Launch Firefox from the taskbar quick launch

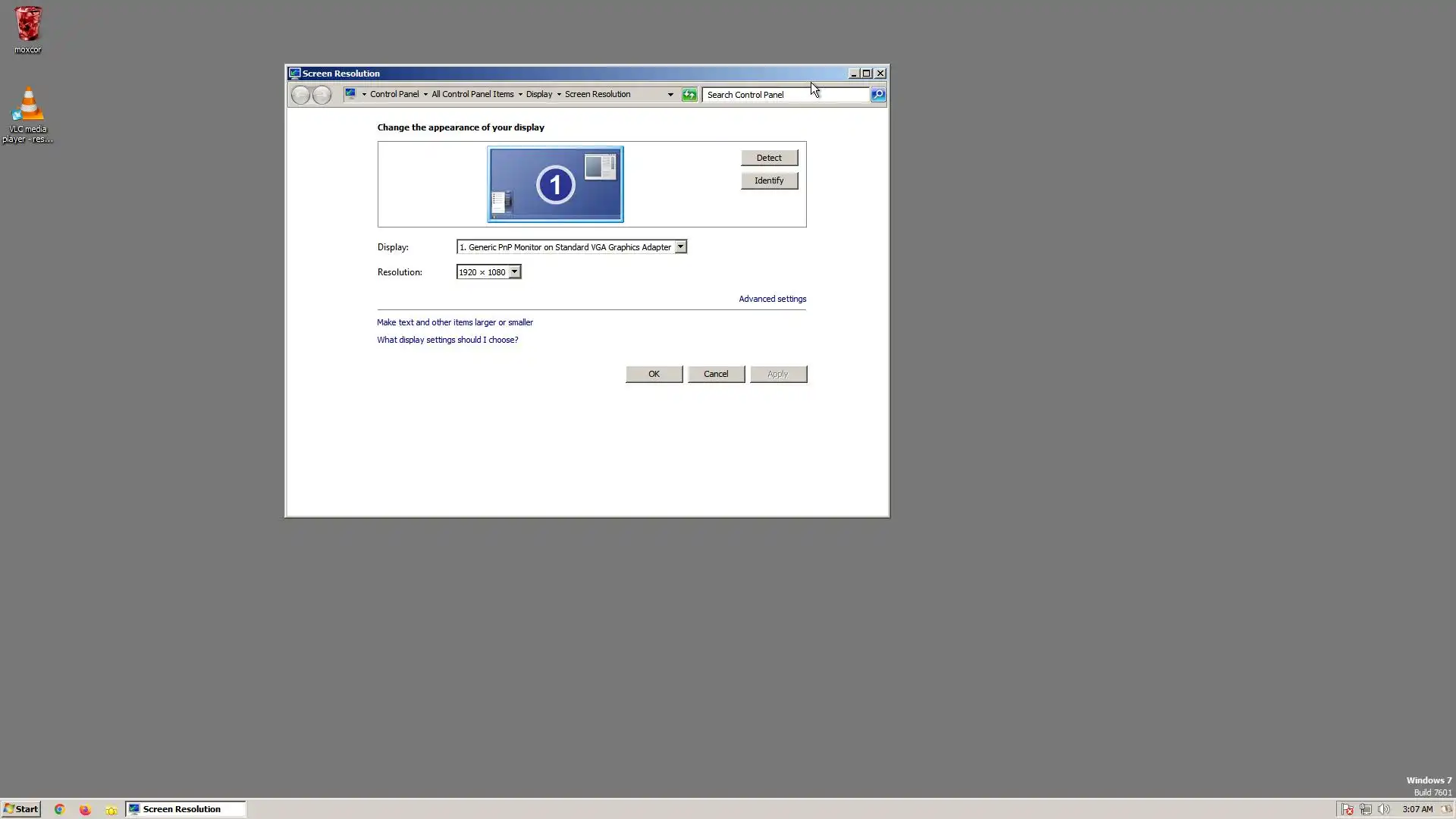(85, 809)
